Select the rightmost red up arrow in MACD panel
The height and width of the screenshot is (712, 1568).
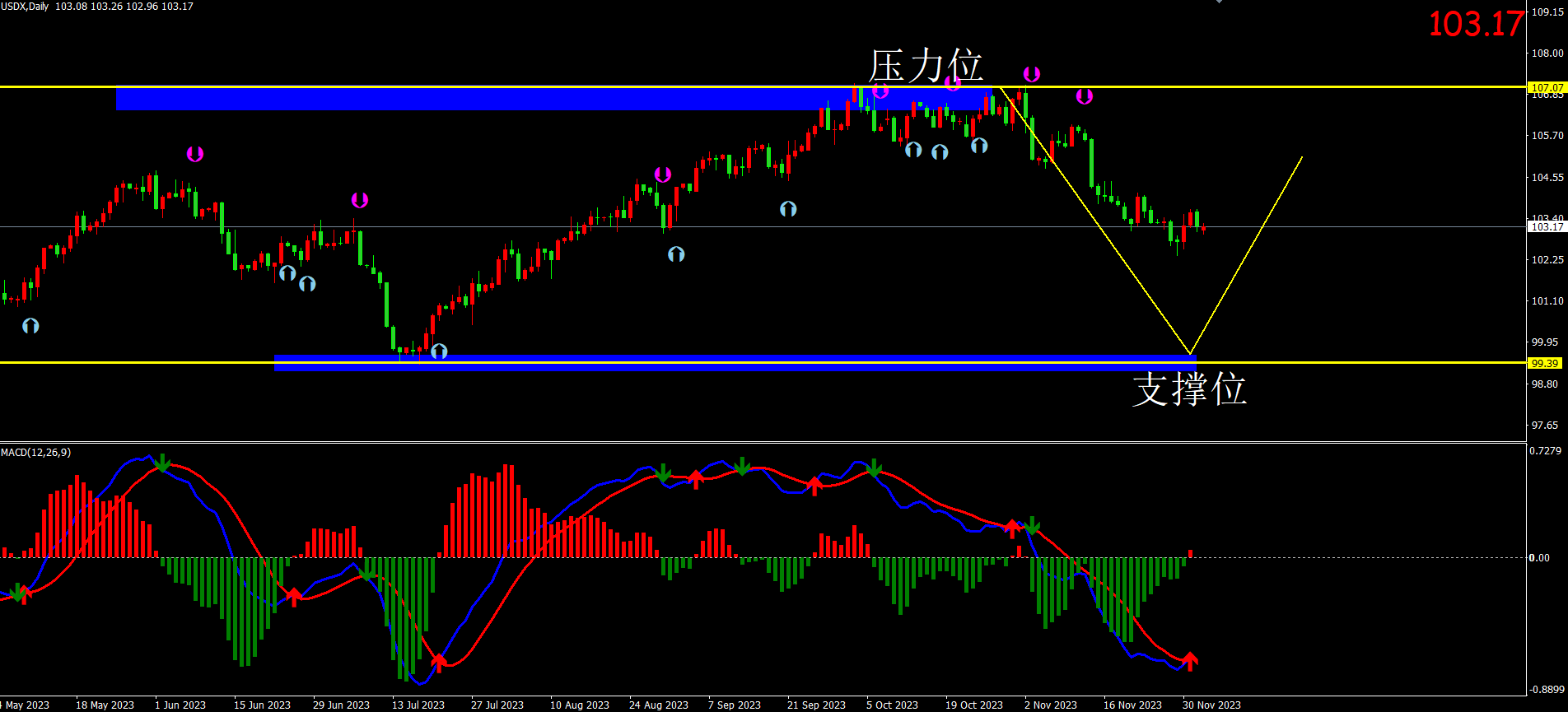(x=1189, y=660)
